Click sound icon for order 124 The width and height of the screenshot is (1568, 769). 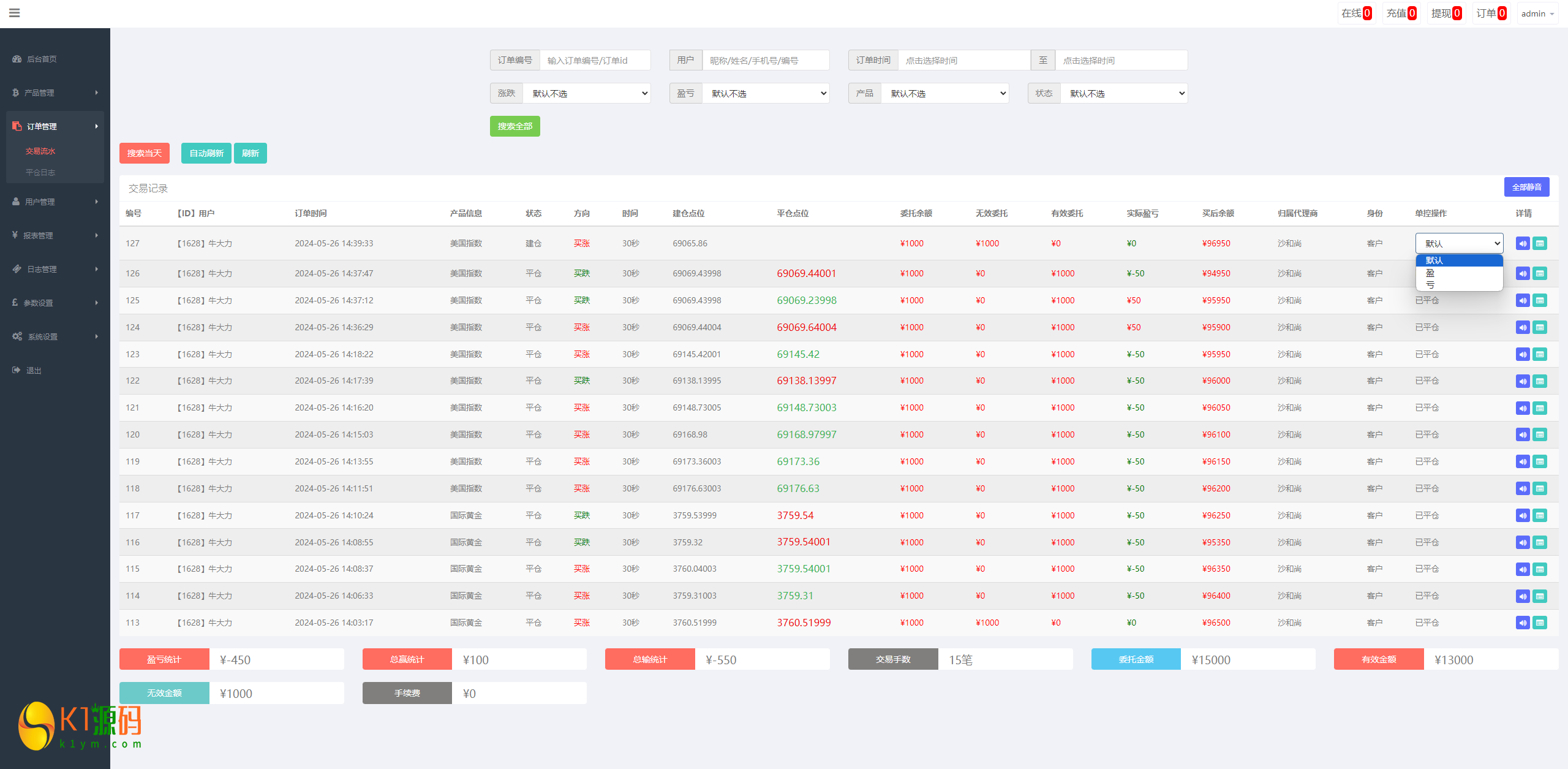pyautogui.click(x=1523, y=328)
